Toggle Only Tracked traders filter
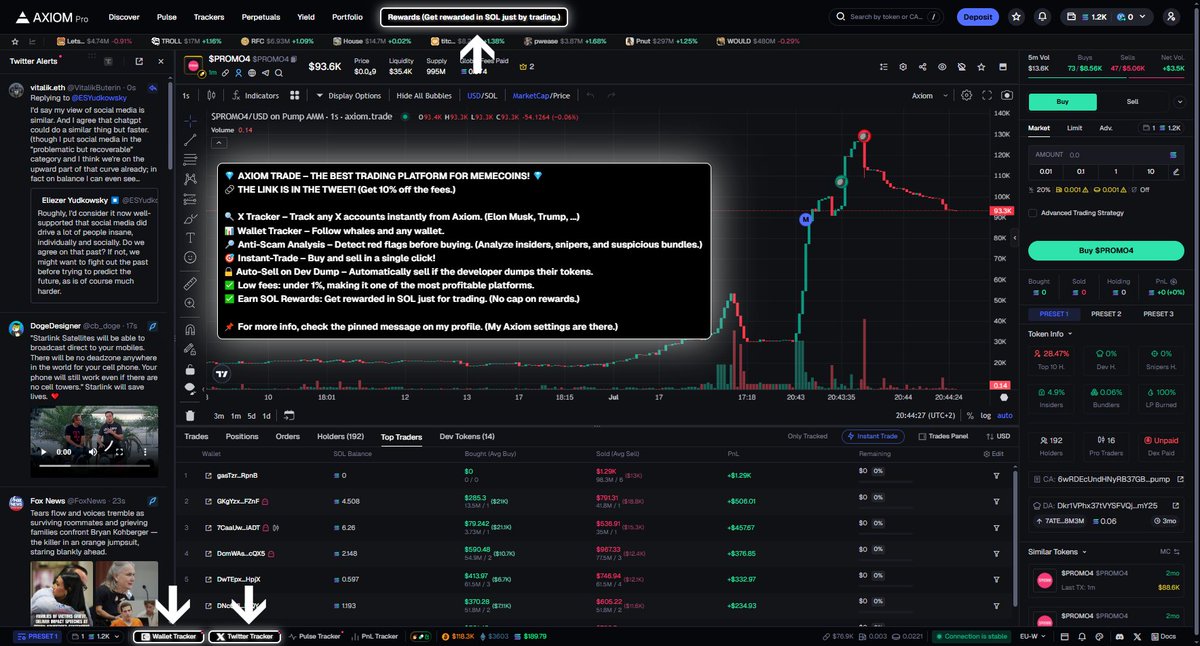The height and width of the screenshot is (646, 1200). pyautogui.click(x=807, y=436)
